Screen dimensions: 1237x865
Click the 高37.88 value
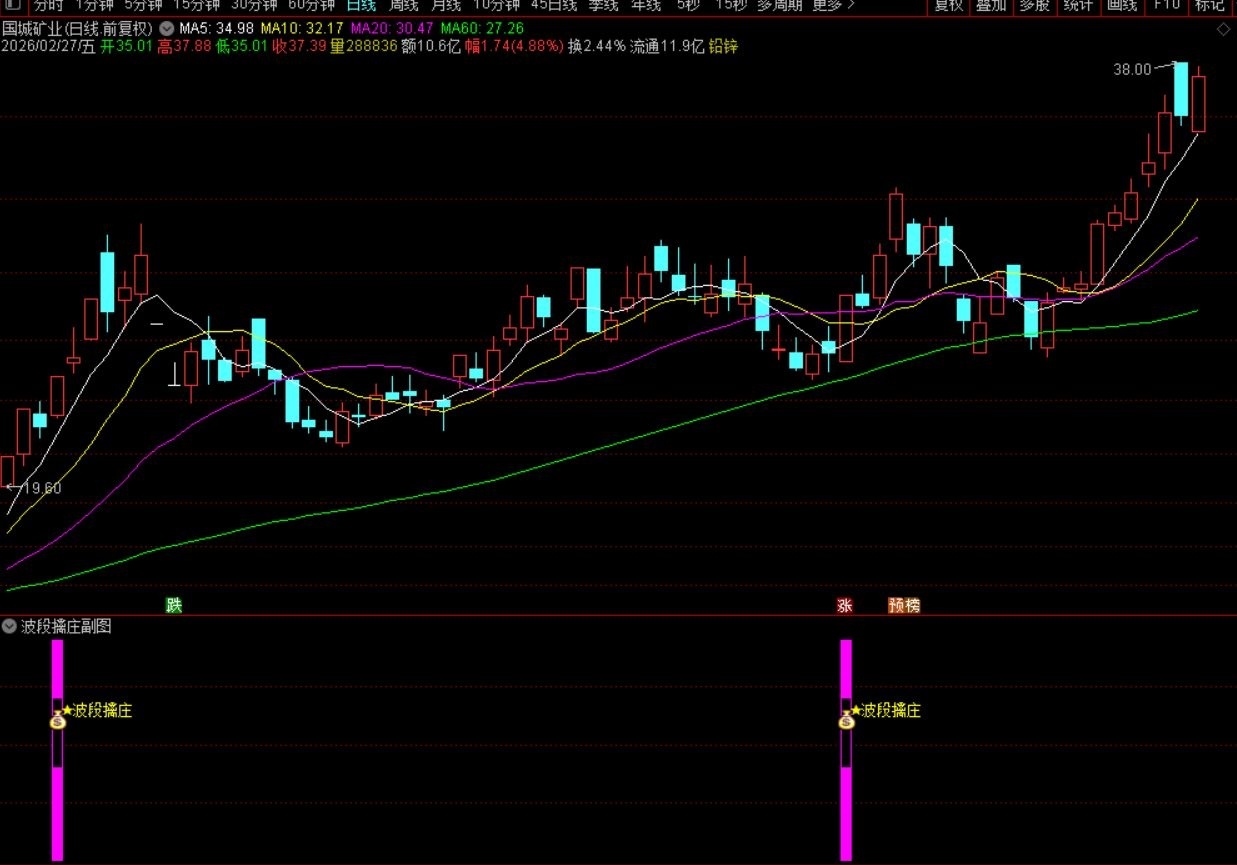point(184,46)
